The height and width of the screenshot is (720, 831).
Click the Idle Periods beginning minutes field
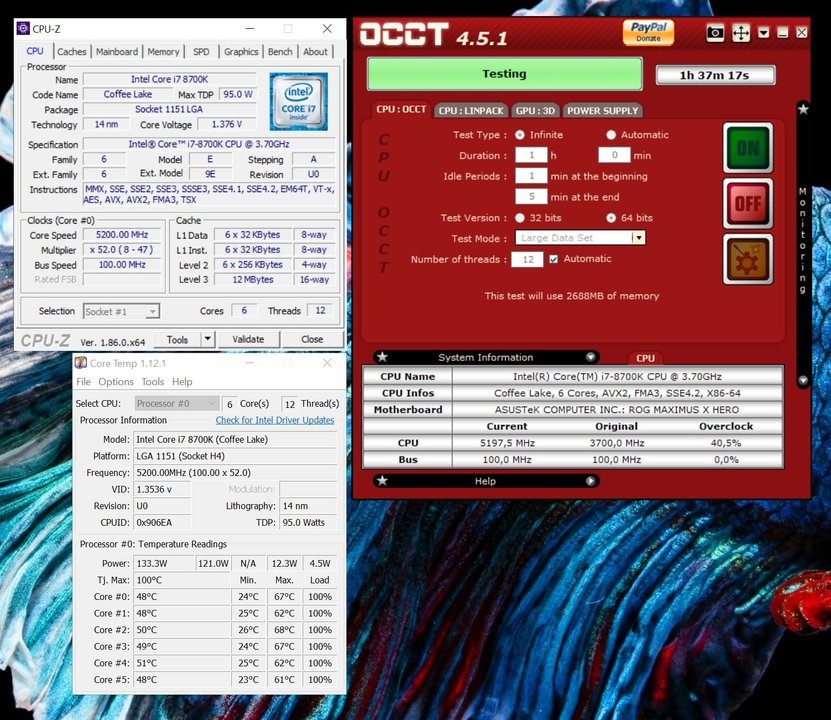[x=531, y=176]
